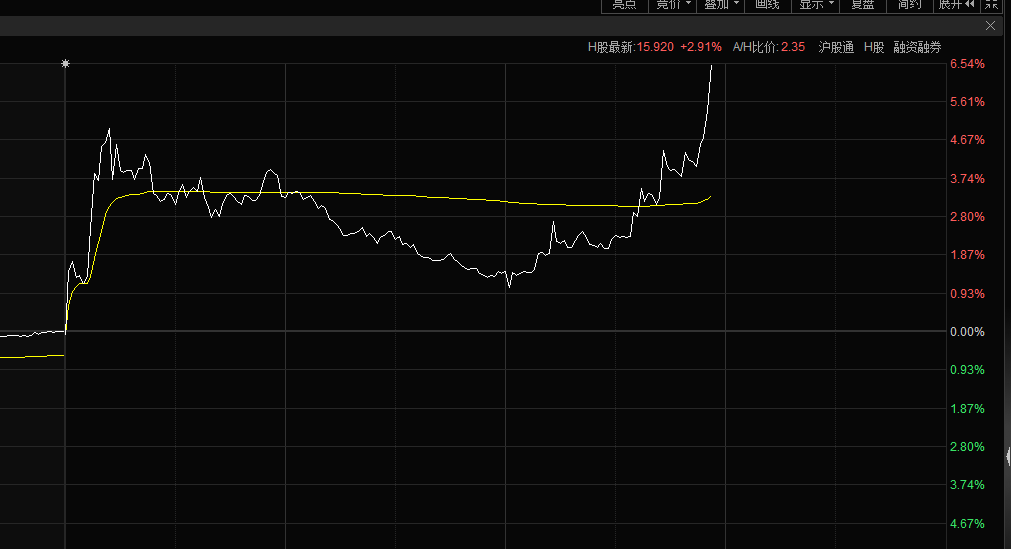The image size is (1011, 549).
Task: Click the star marker at chart open
Action: (x=66, y=64)
